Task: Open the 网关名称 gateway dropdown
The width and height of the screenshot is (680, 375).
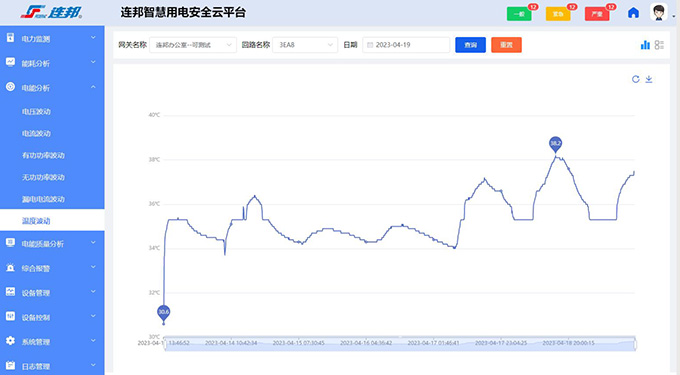Action: [193, 45]
